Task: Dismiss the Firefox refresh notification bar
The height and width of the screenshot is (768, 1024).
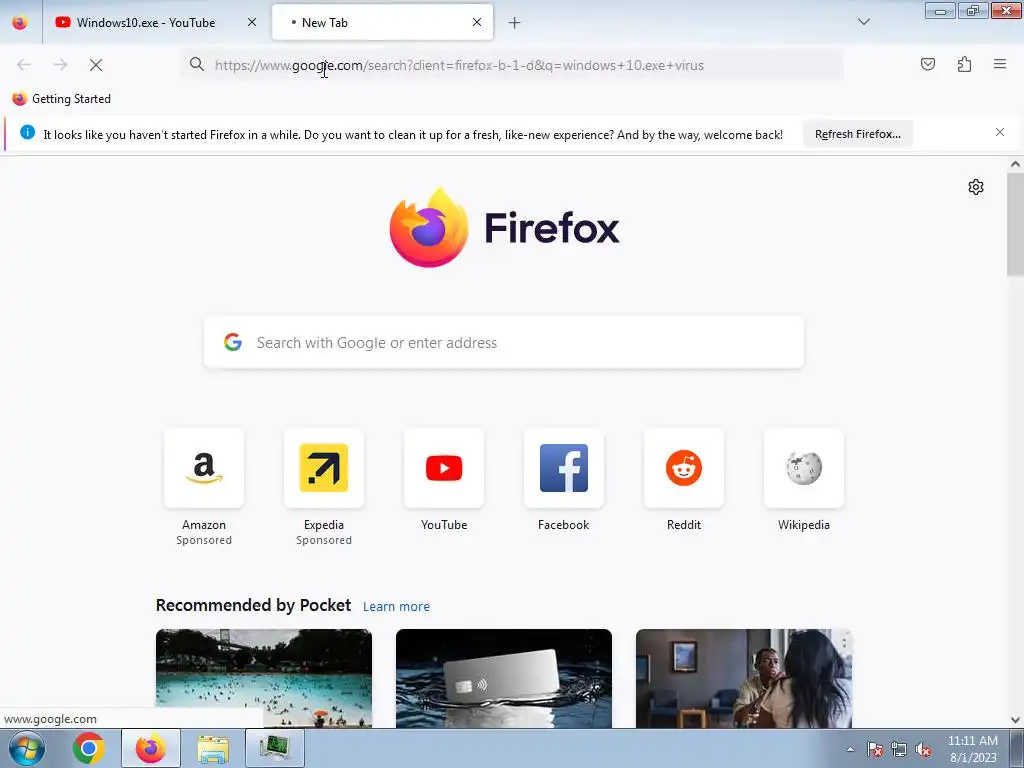Action: point(999,133)
